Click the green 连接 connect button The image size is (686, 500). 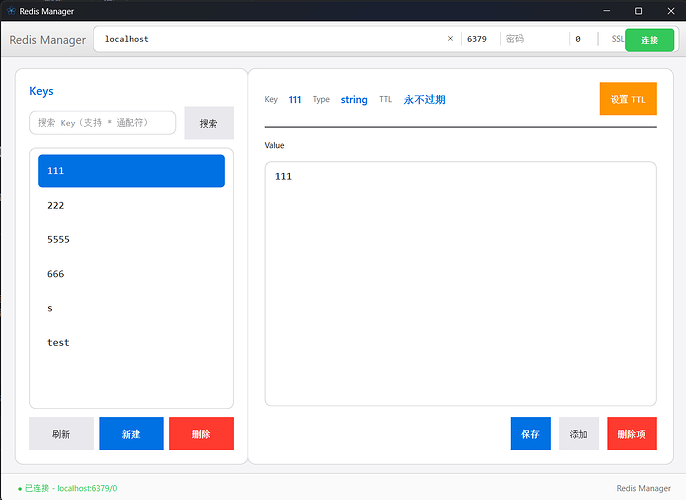tap(649, 40)
